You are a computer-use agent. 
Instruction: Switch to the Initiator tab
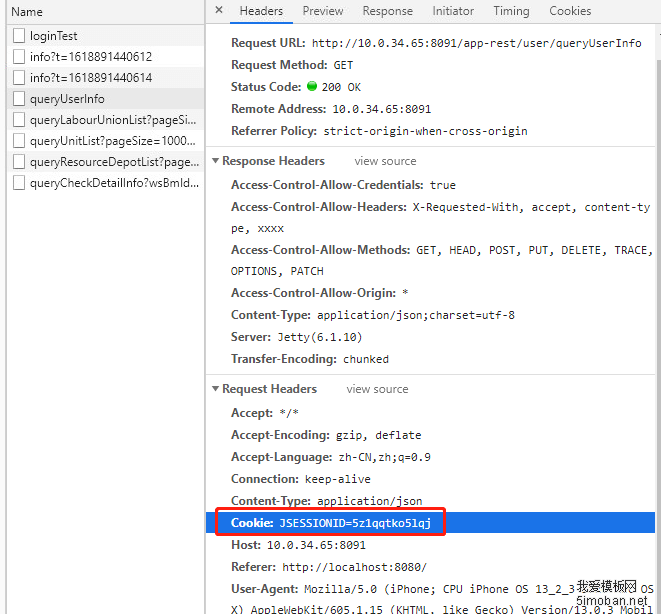[453, 11]
